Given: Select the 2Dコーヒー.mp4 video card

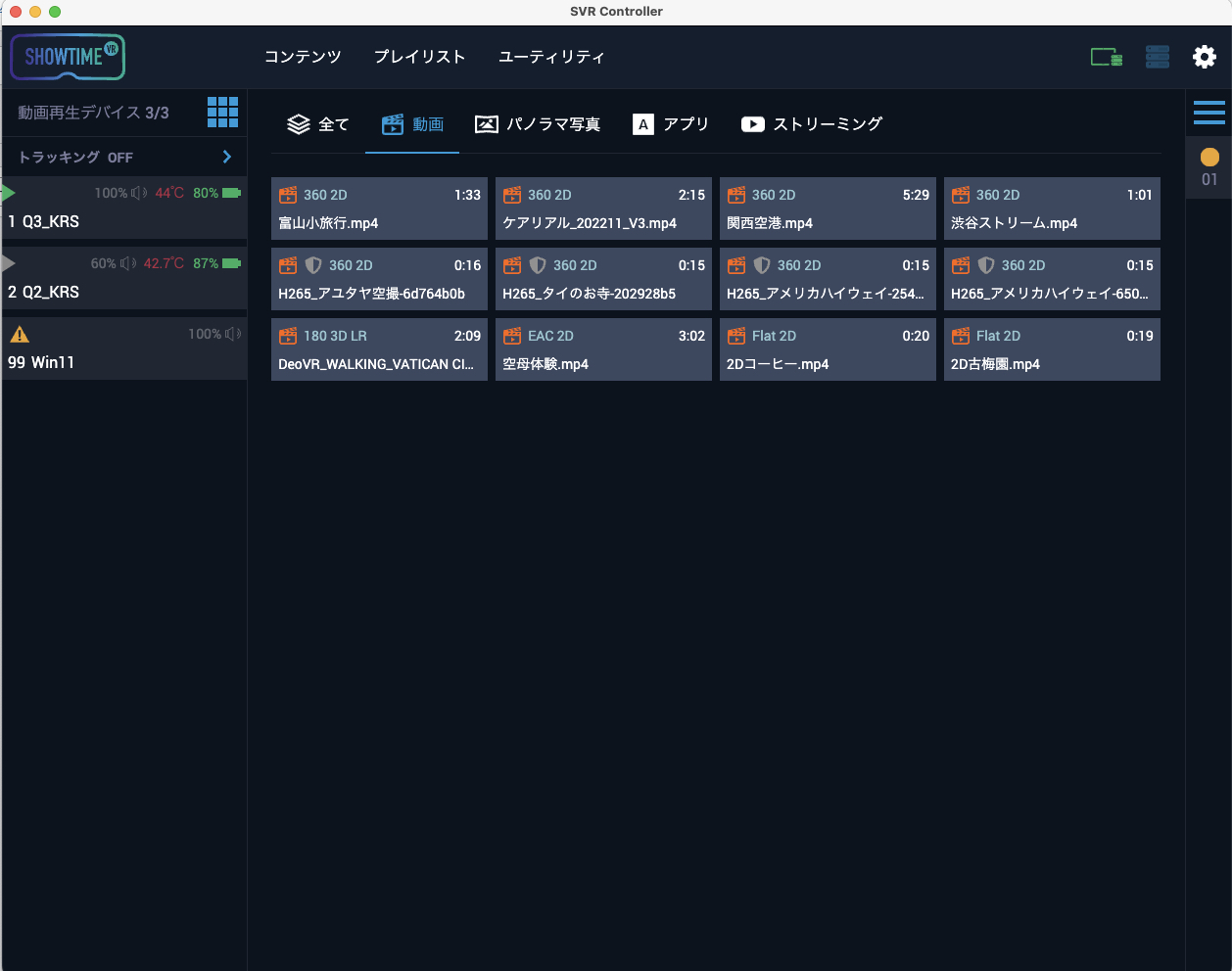Looking at the screenshot, I should point(828,349).
